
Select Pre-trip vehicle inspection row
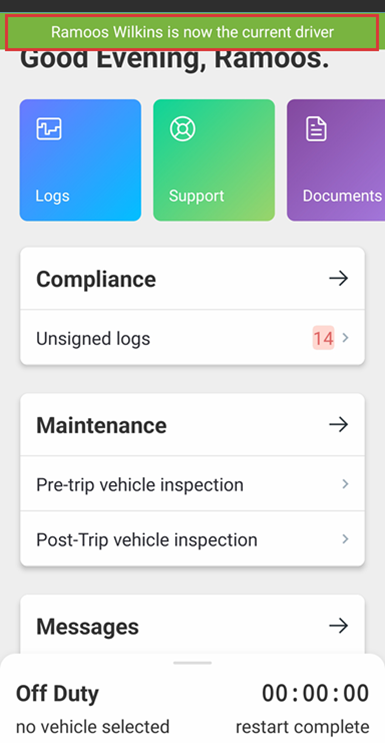[x=192, y=484]
